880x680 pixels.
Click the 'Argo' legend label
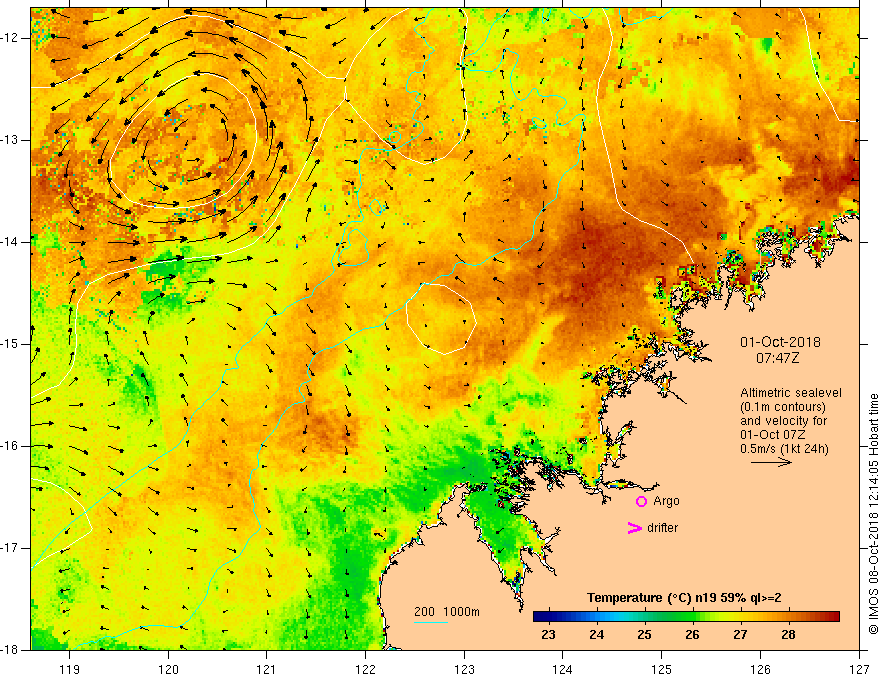pyautogui.click(x=666, y=501)
